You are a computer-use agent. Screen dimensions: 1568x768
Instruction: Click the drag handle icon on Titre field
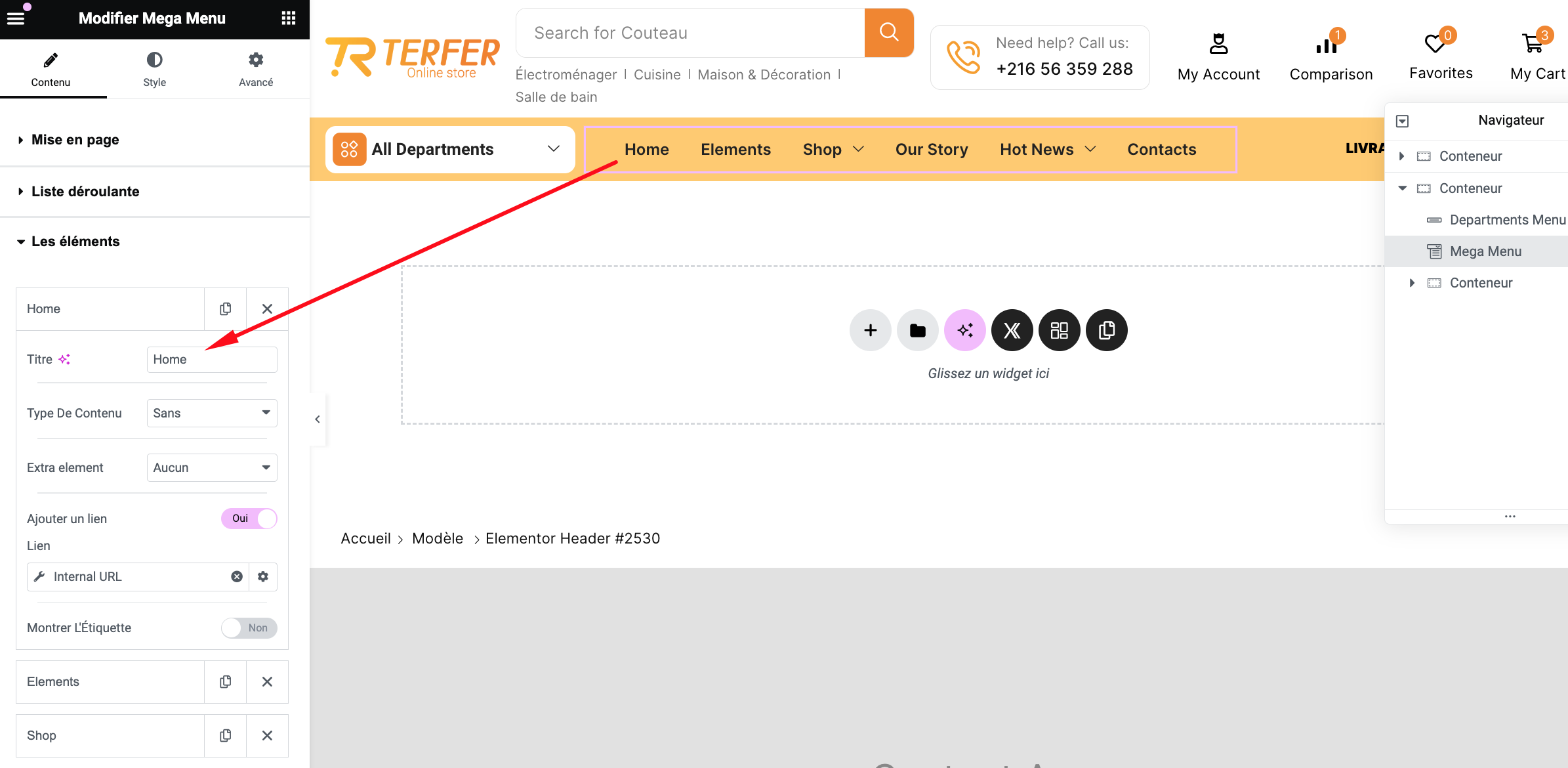(x=65, y=358)
